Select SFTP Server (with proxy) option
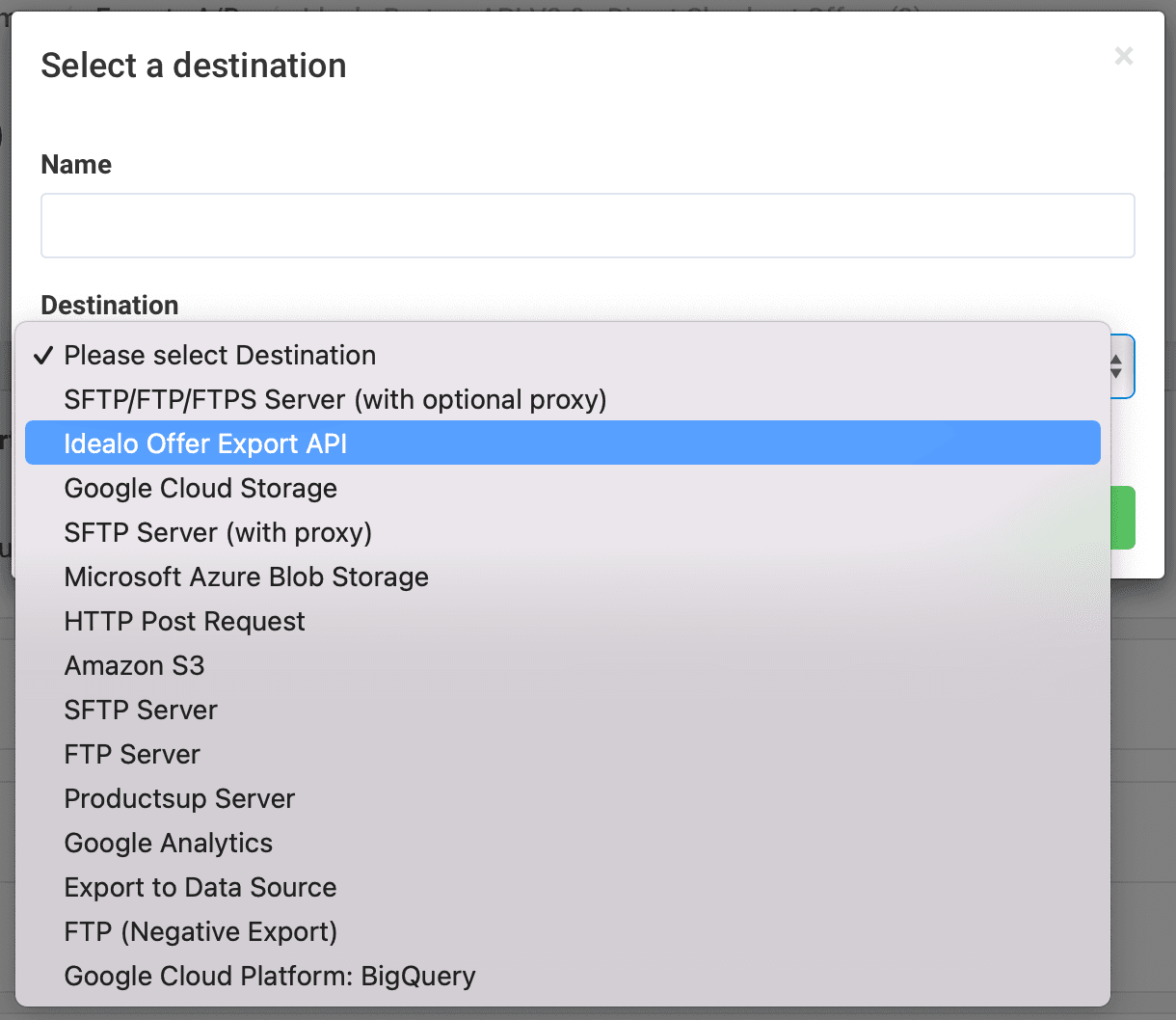The height and width of the screenshot is (1020, 1176). 218,533
